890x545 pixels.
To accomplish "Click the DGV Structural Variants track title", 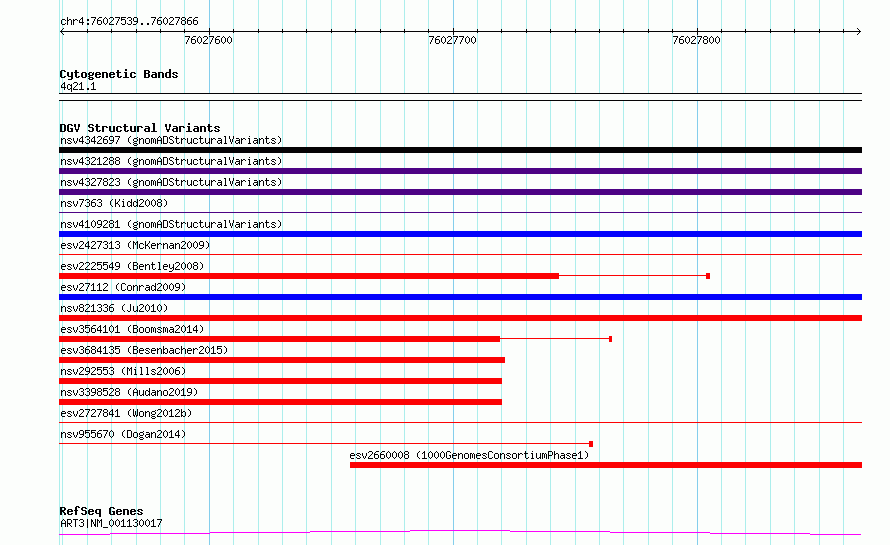I will tap(140, 128).
